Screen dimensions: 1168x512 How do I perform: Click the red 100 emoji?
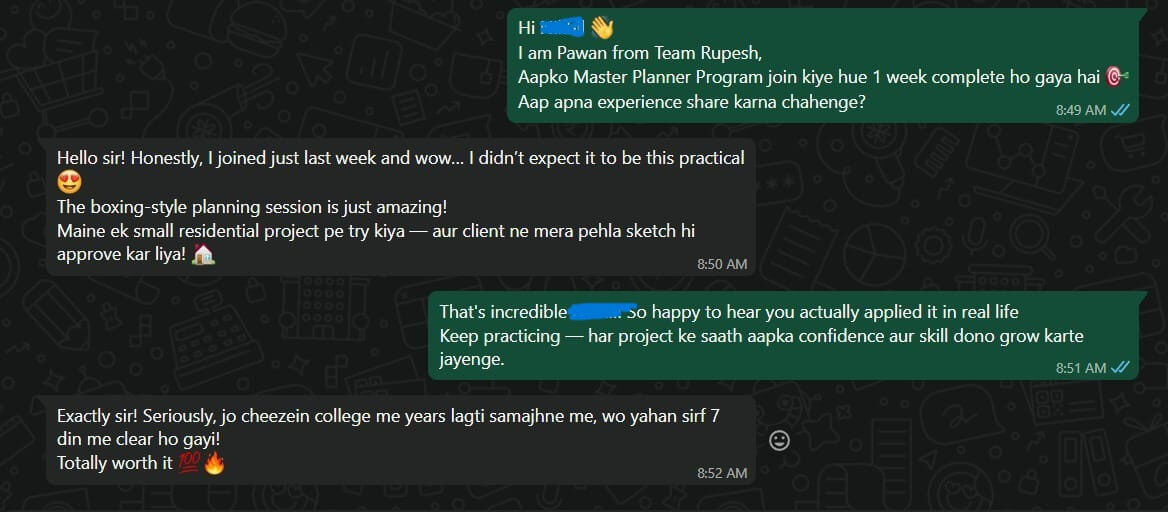click(188, 463)
